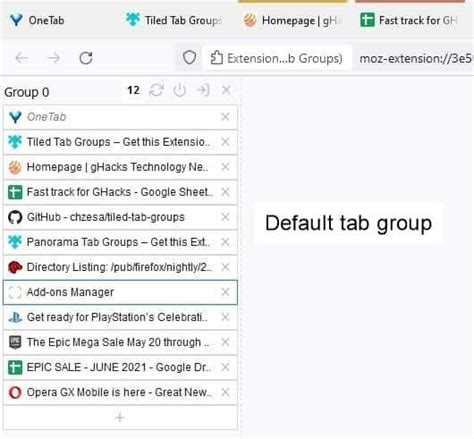Focus the moz-extension URL address field
474x439 pixels.
point(416,59)
